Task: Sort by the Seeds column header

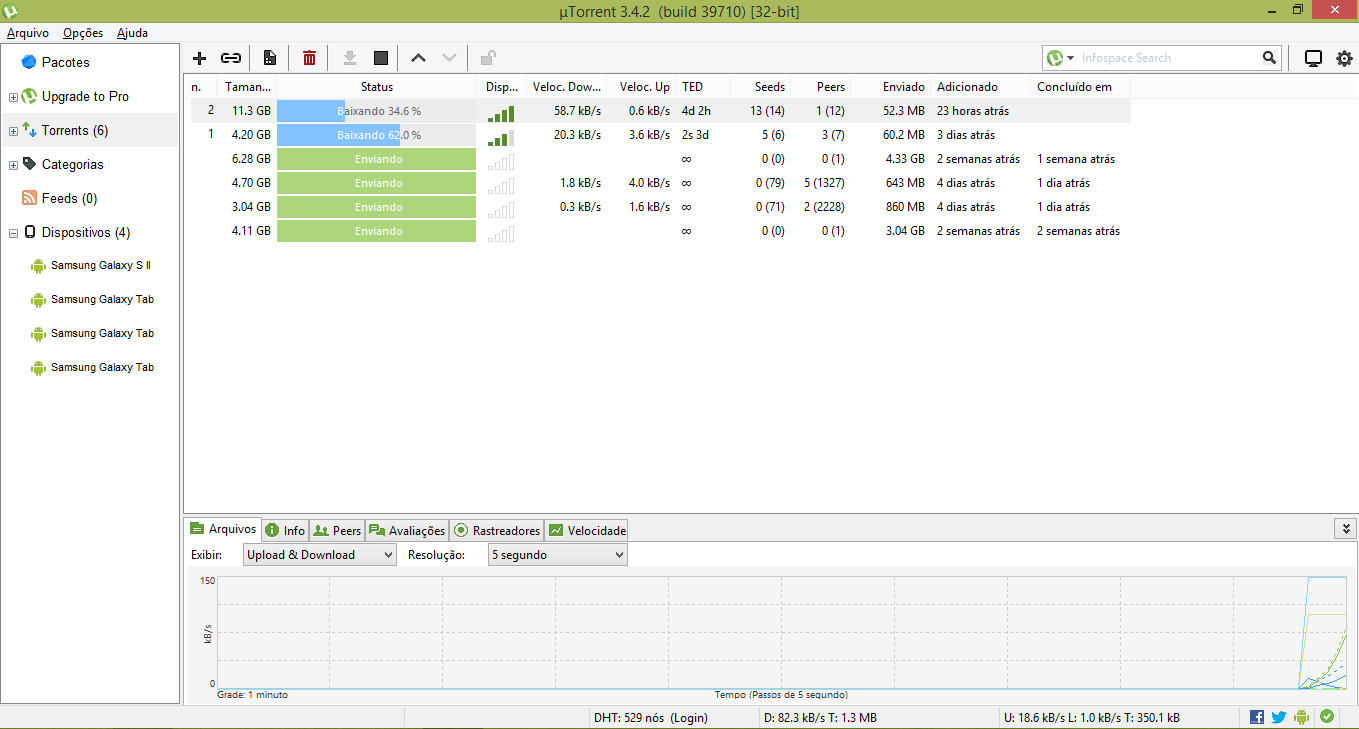Action: pyautogui.click(x=761, y=87)
